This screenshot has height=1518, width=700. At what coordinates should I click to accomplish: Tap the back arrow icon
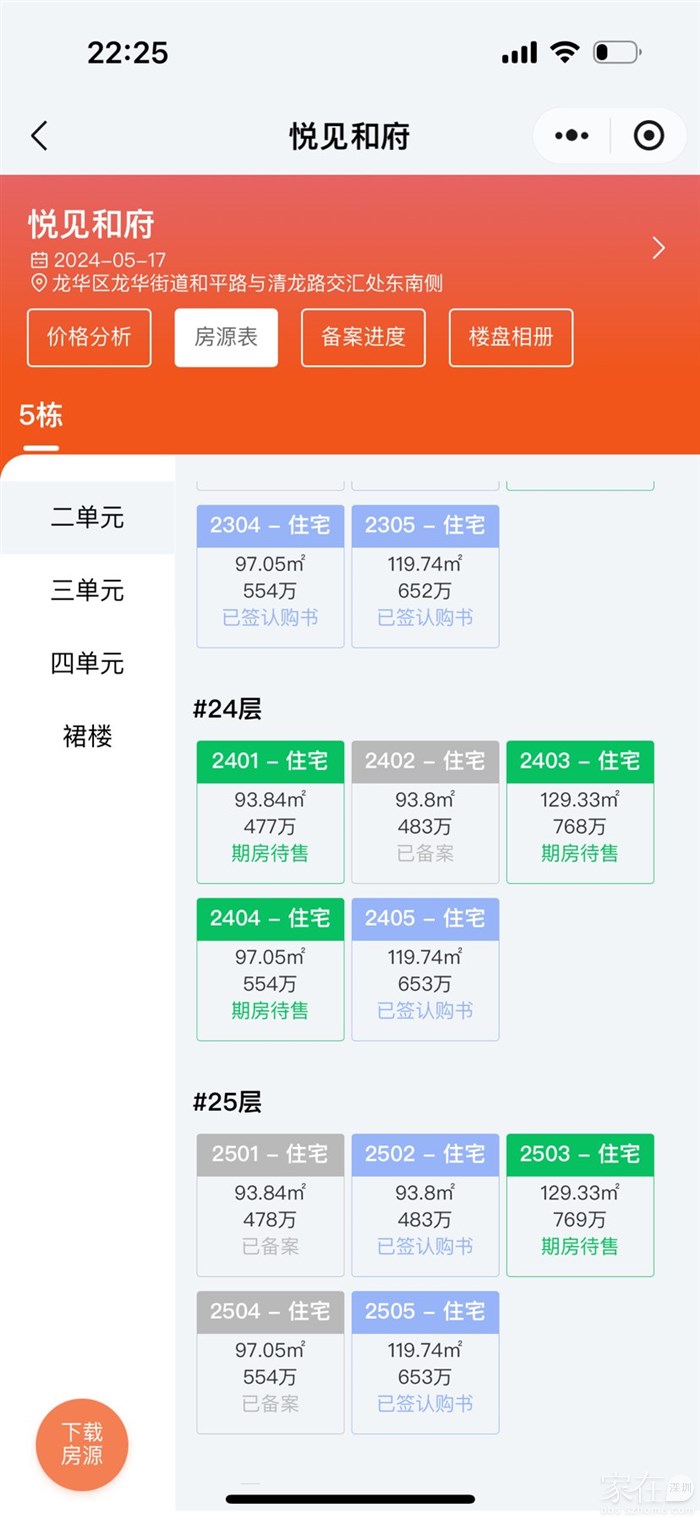point(39,136)
